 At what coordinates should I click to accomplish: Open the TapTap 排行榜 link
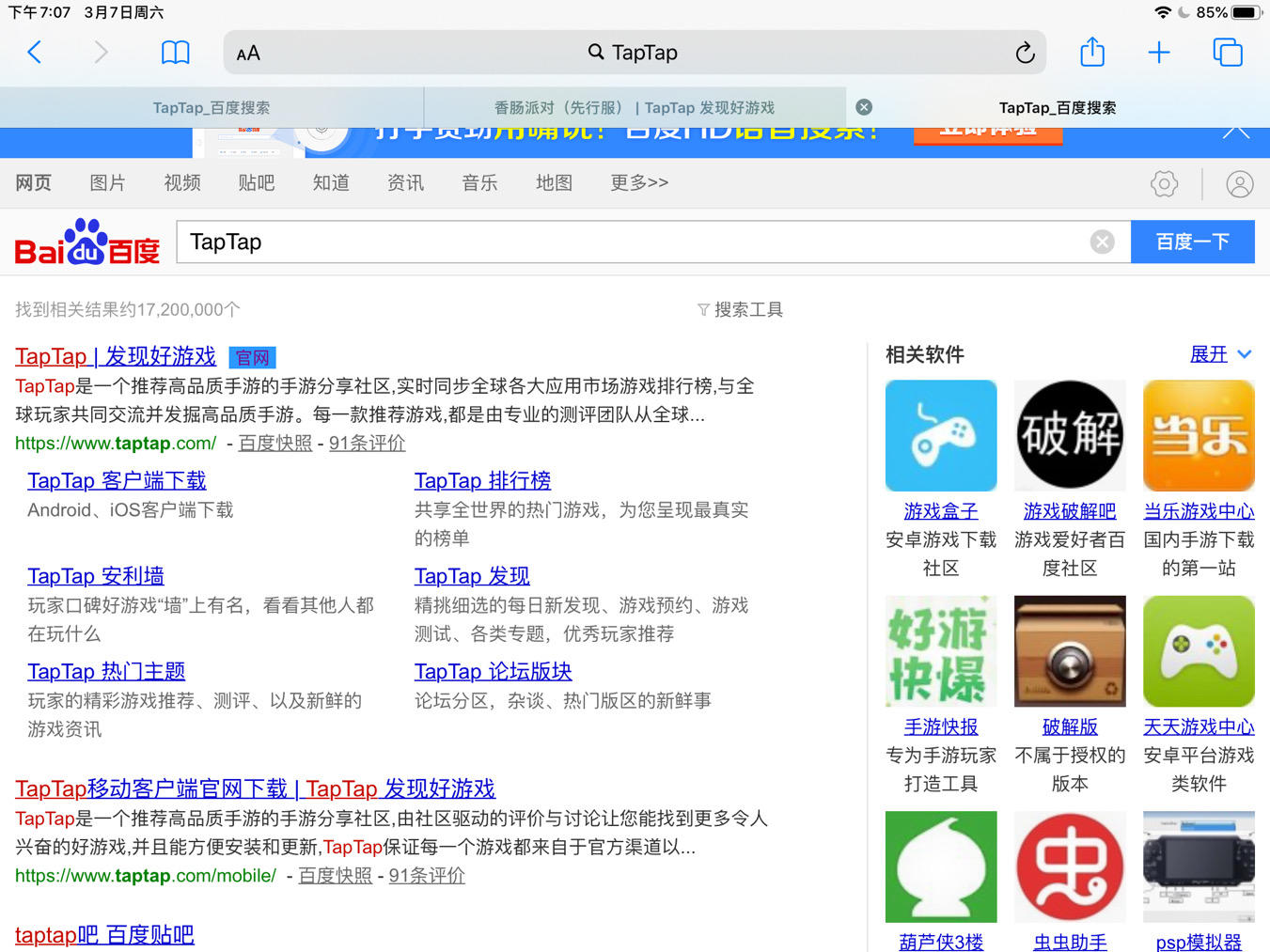coord(482,480)
